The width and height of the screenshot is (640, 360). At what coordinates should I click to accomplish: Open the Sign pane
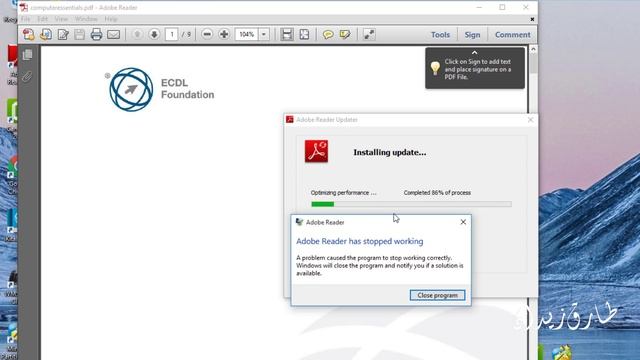point(472,35)
